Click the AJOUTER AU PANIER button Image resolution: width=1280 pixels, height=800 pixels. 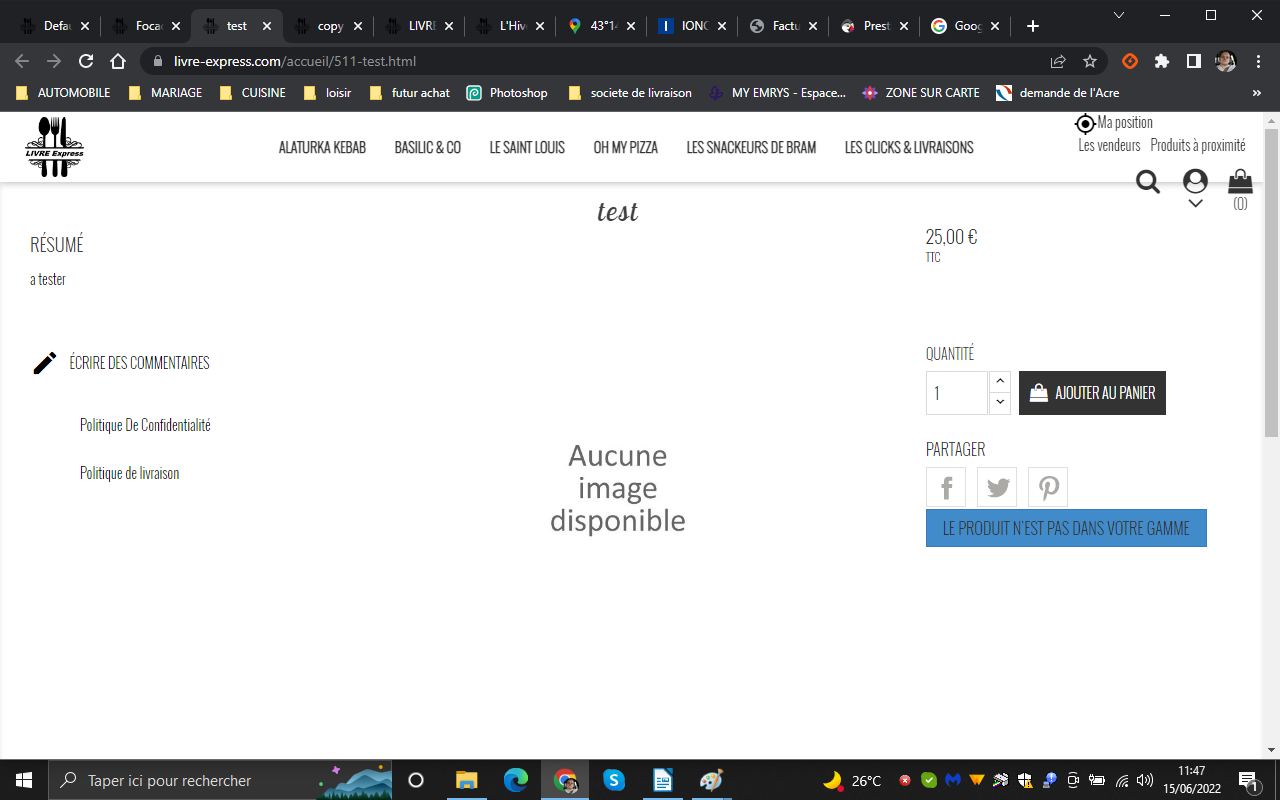tap(1092, 393)
